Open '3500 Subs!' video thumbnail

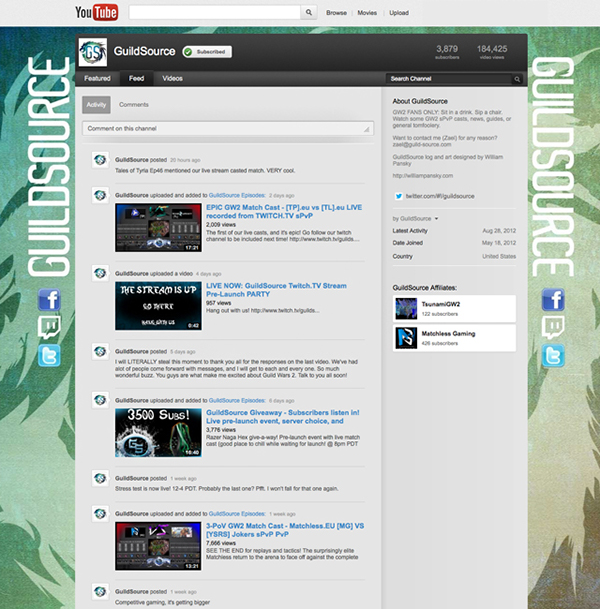[x=158, y=433]
